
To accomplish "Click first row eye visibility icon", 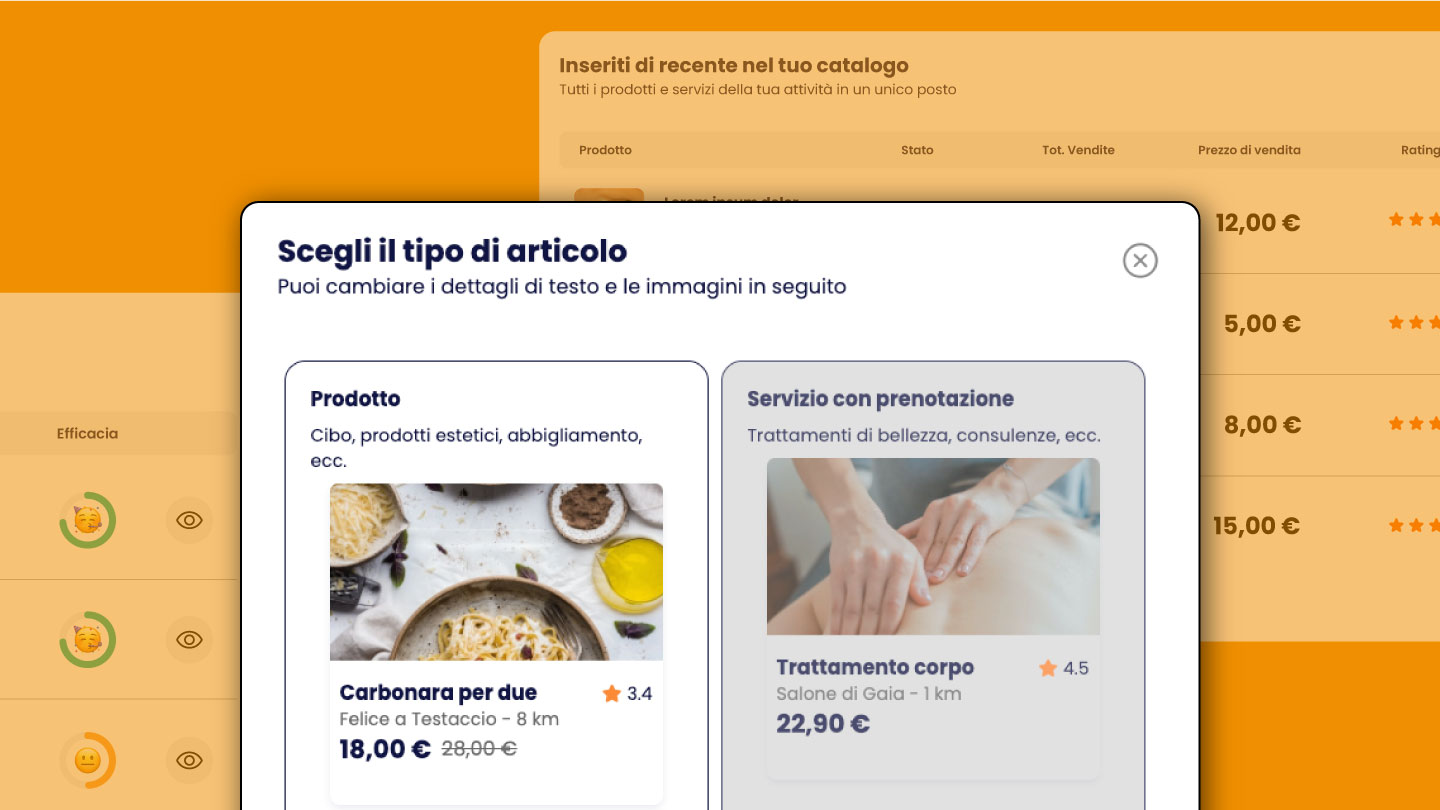I will (x=189, y=520).
